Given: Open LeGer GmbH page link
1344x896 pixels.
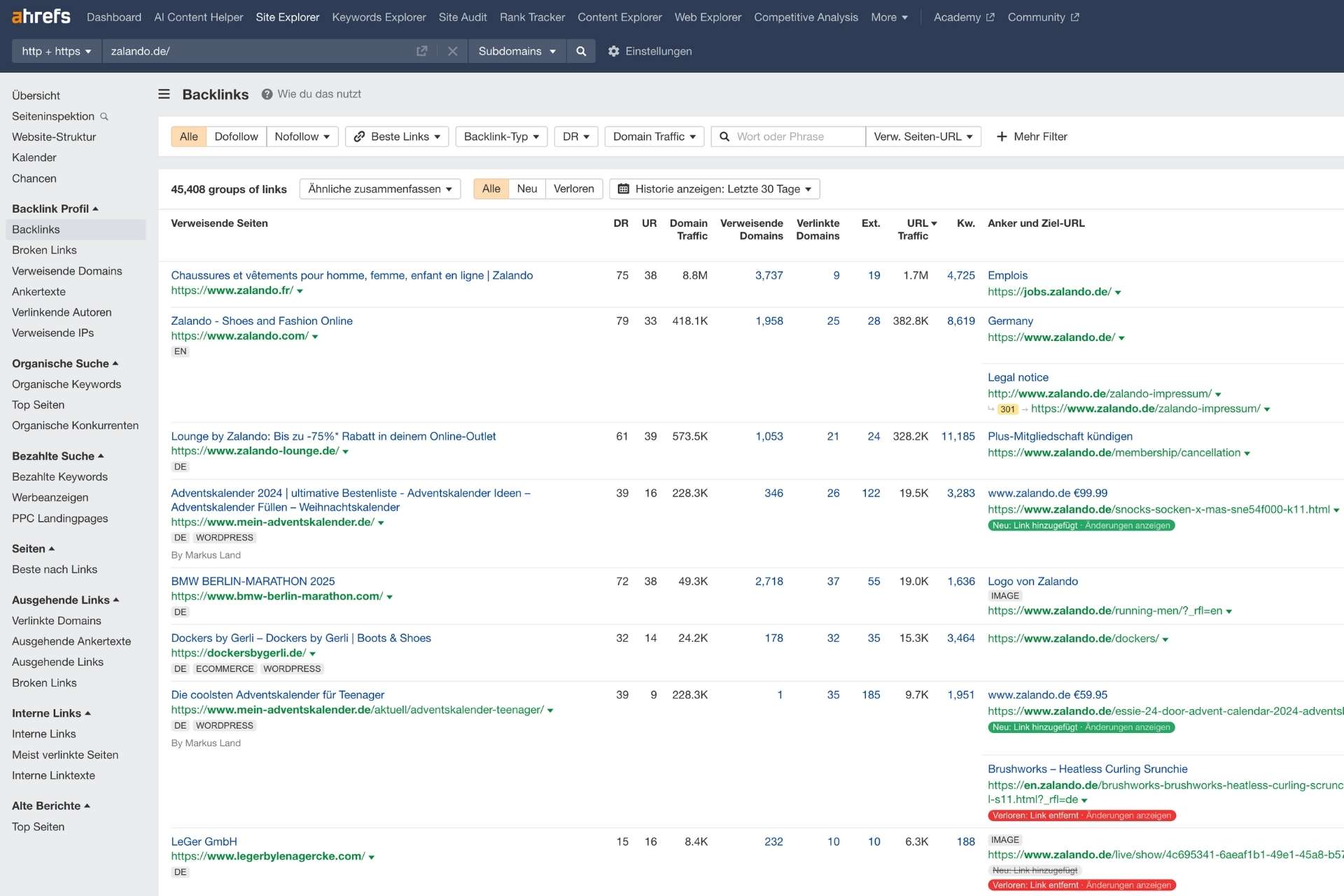Looking at the screenshot, I should 204,841.
